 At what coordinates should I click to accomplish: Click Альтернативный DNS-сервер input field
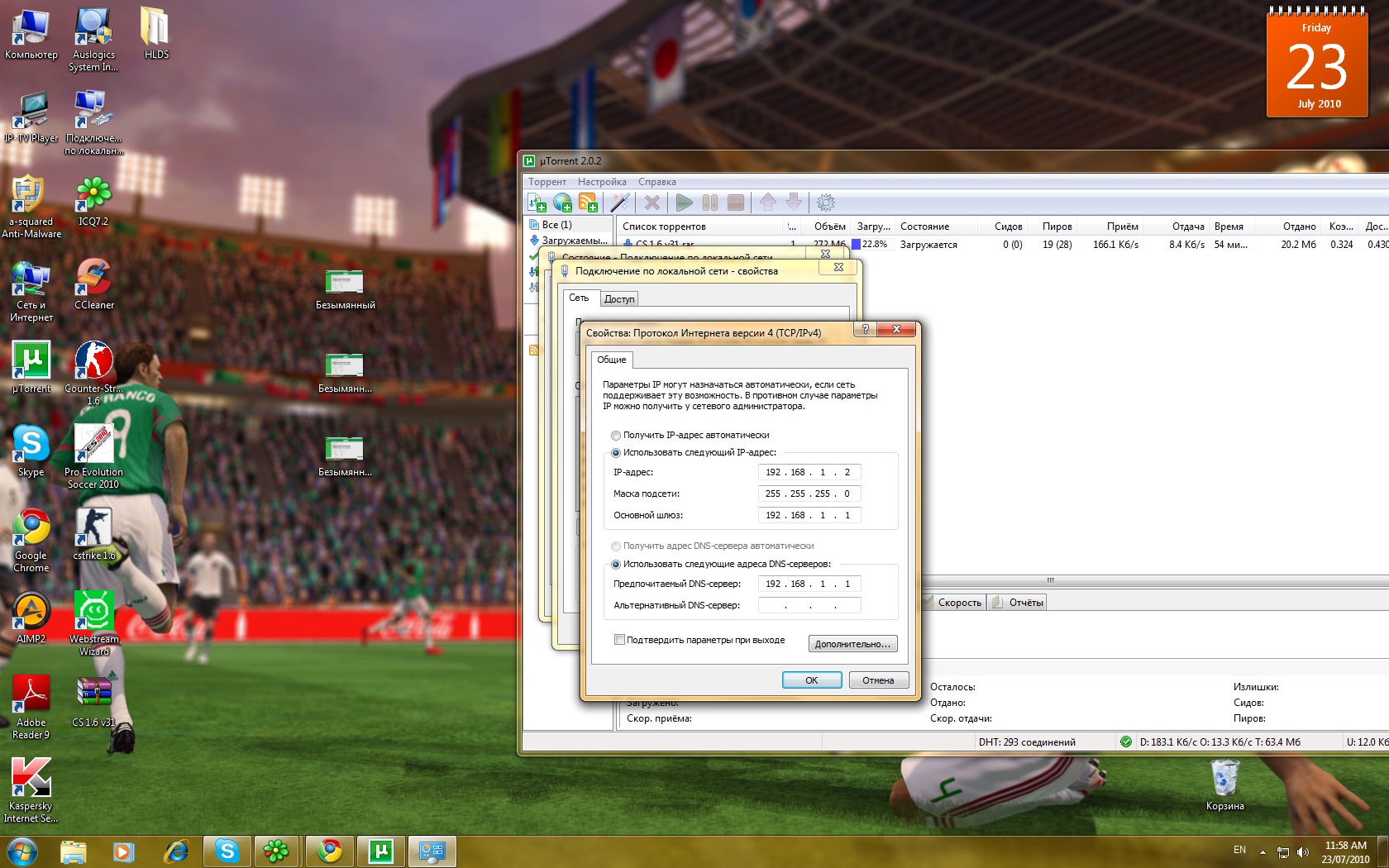point(809,605)
